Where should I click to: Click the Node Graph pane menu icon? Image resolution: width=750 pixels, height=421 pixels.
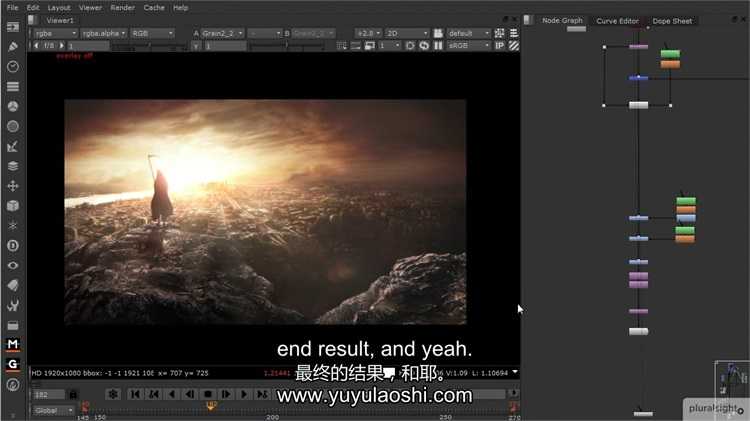pos(528,20)
